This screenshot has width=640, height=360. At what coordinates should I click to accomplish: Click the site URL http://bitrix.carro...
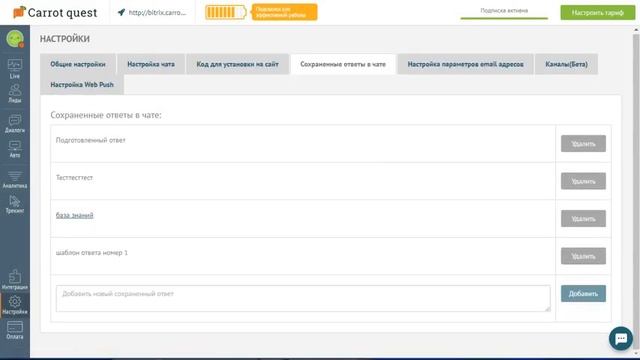(x=157, y=13)
